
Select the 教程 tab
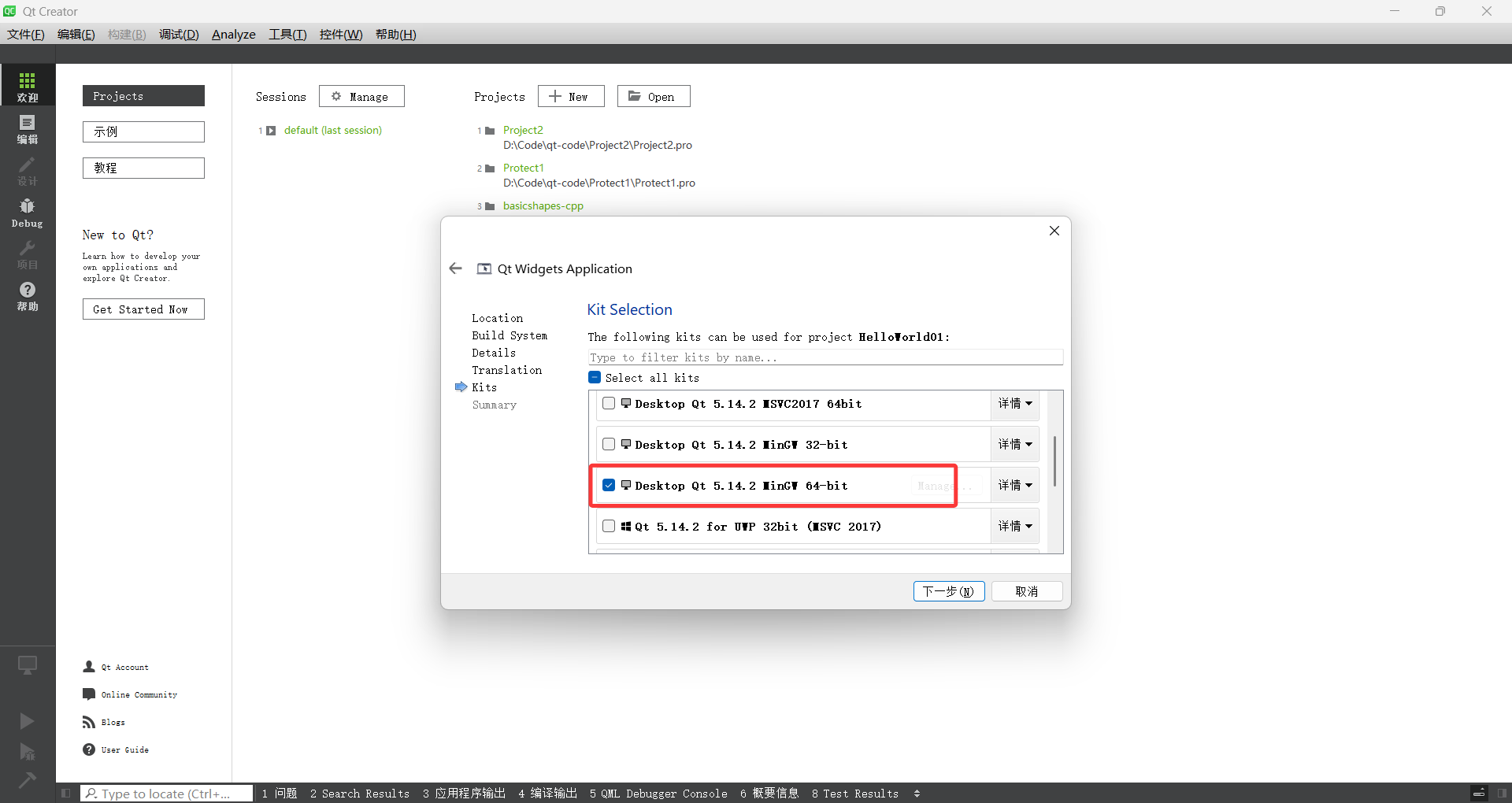pos(143,168)
